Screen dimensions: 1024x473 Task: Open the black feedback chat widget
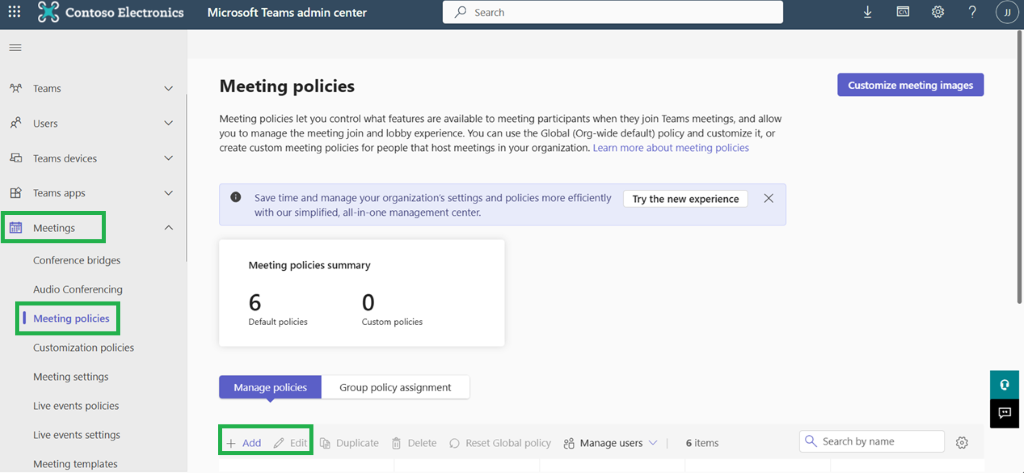(1004, 413)
